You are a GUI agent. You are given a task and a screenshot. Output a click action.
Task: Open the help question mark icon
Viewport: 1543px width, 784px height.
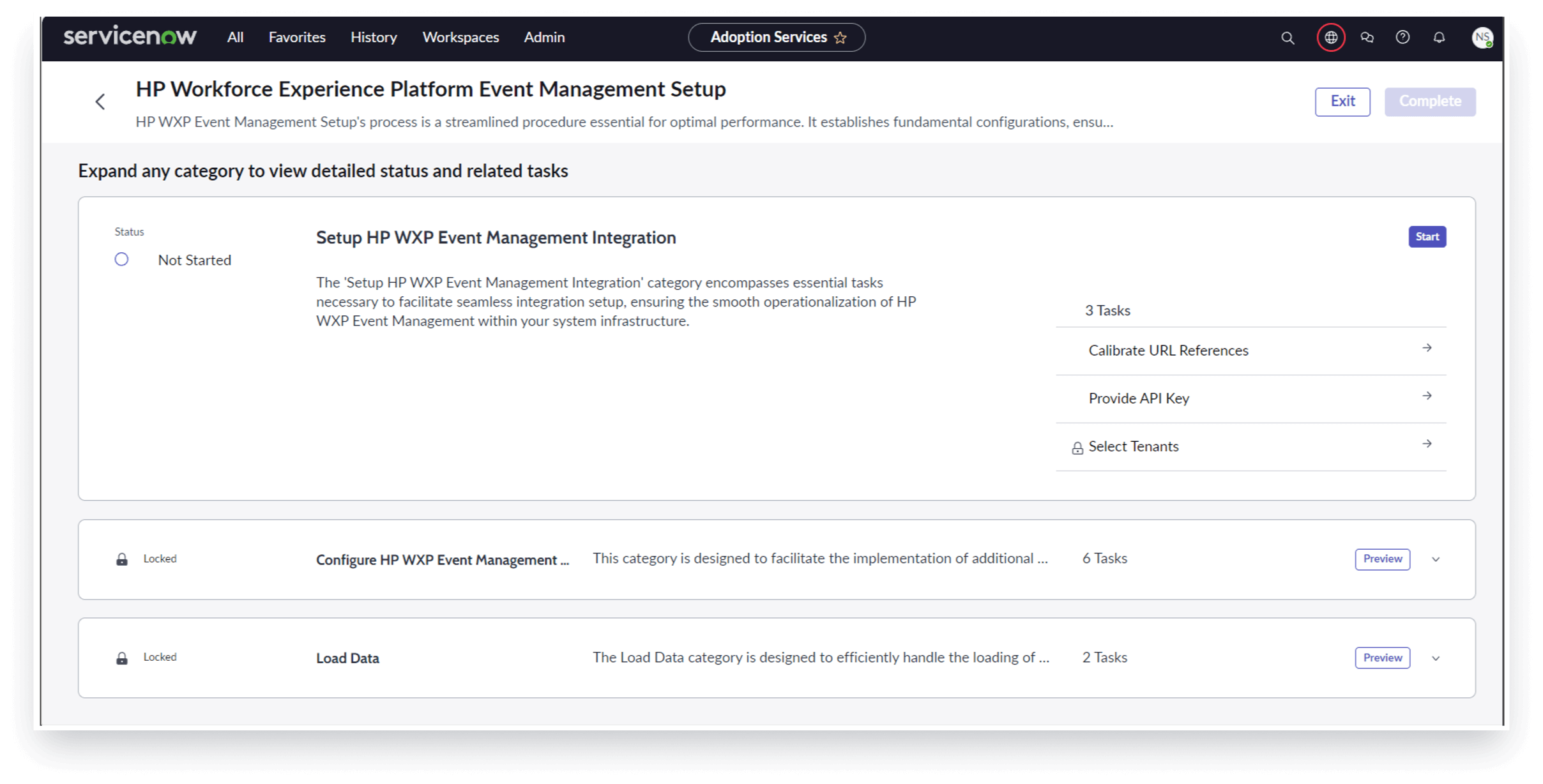pyautogui.click(x=1402, y=38)
